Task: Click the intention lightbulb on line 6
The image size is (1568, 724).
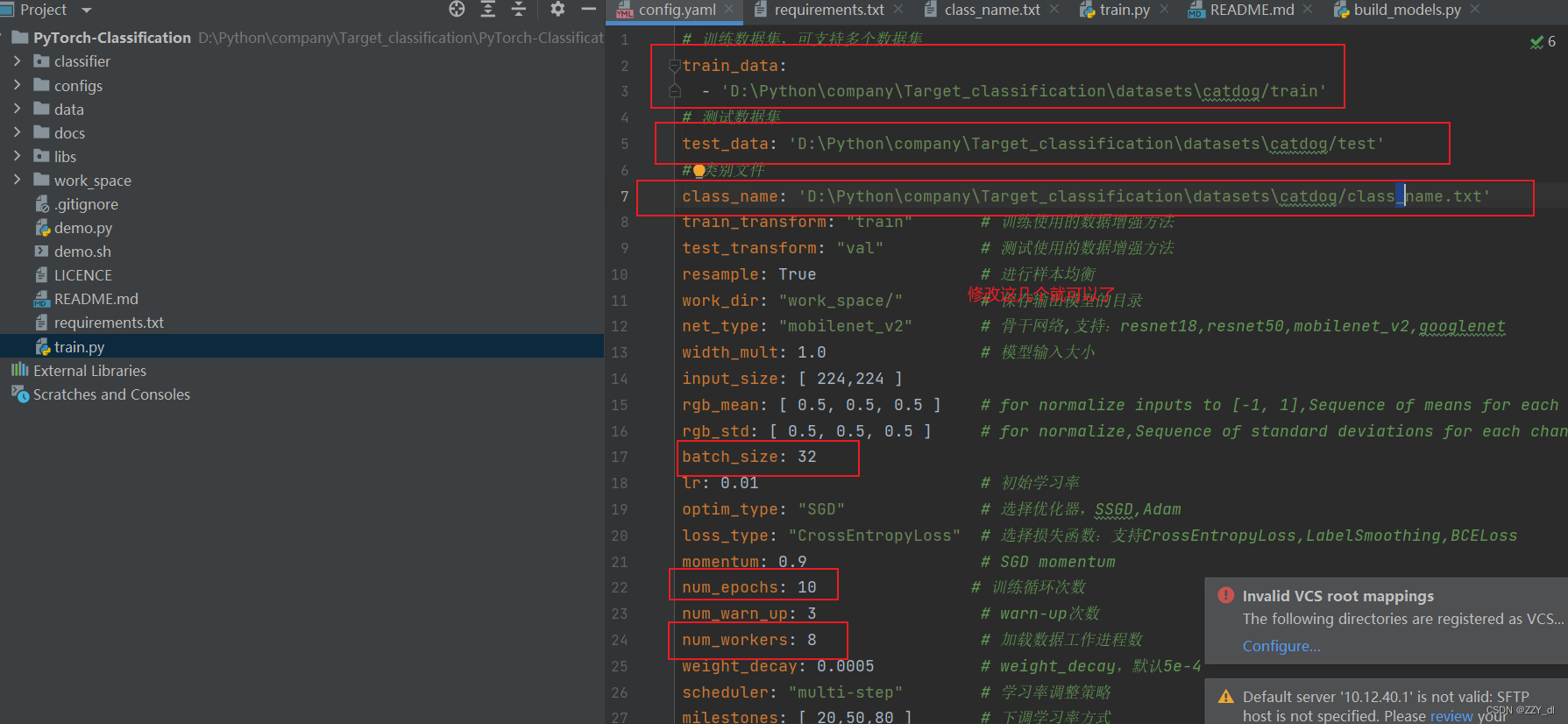Action: (699, 171)
